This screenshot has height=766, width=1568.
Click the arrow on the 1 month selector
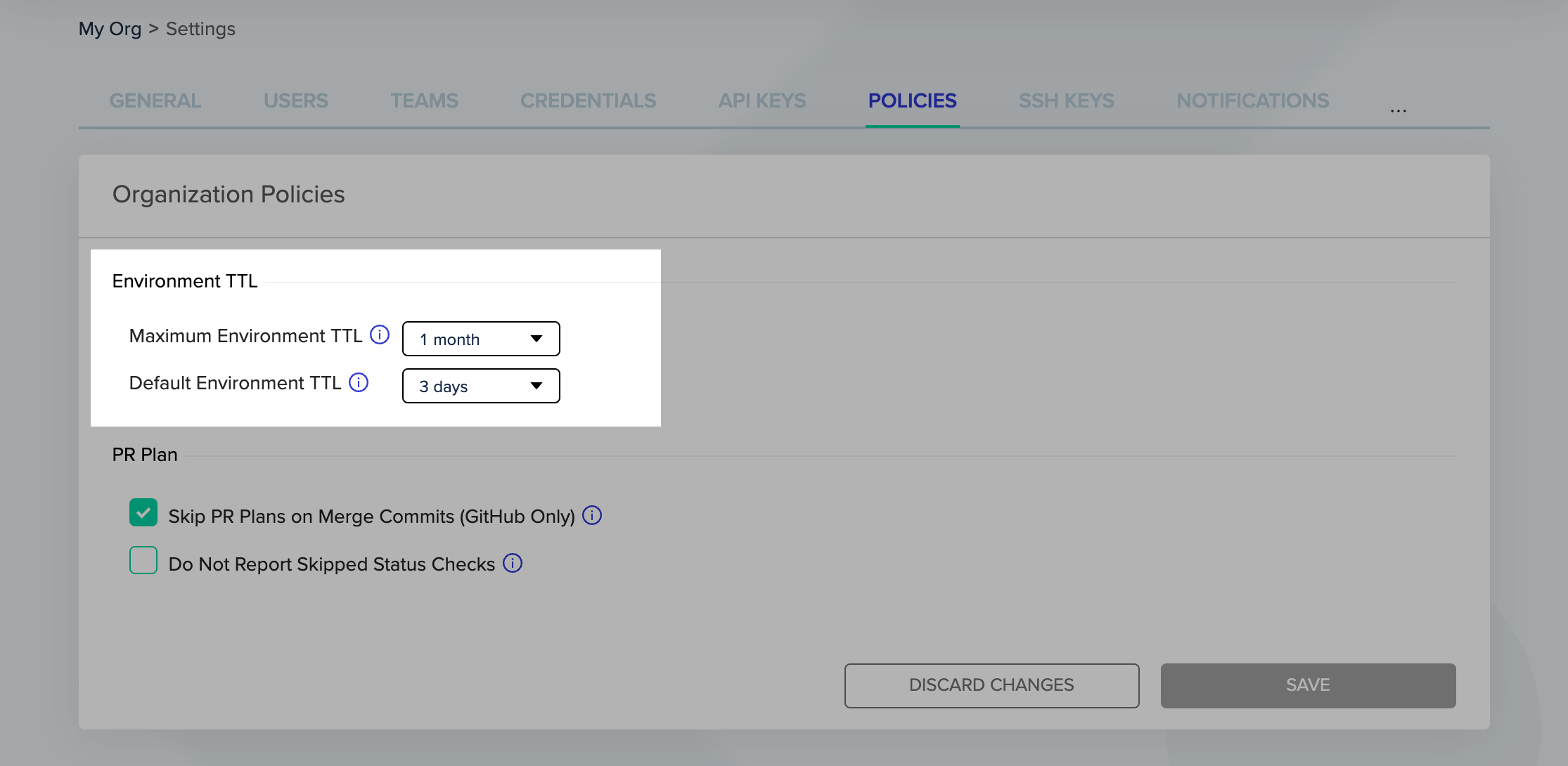(536, 339)
